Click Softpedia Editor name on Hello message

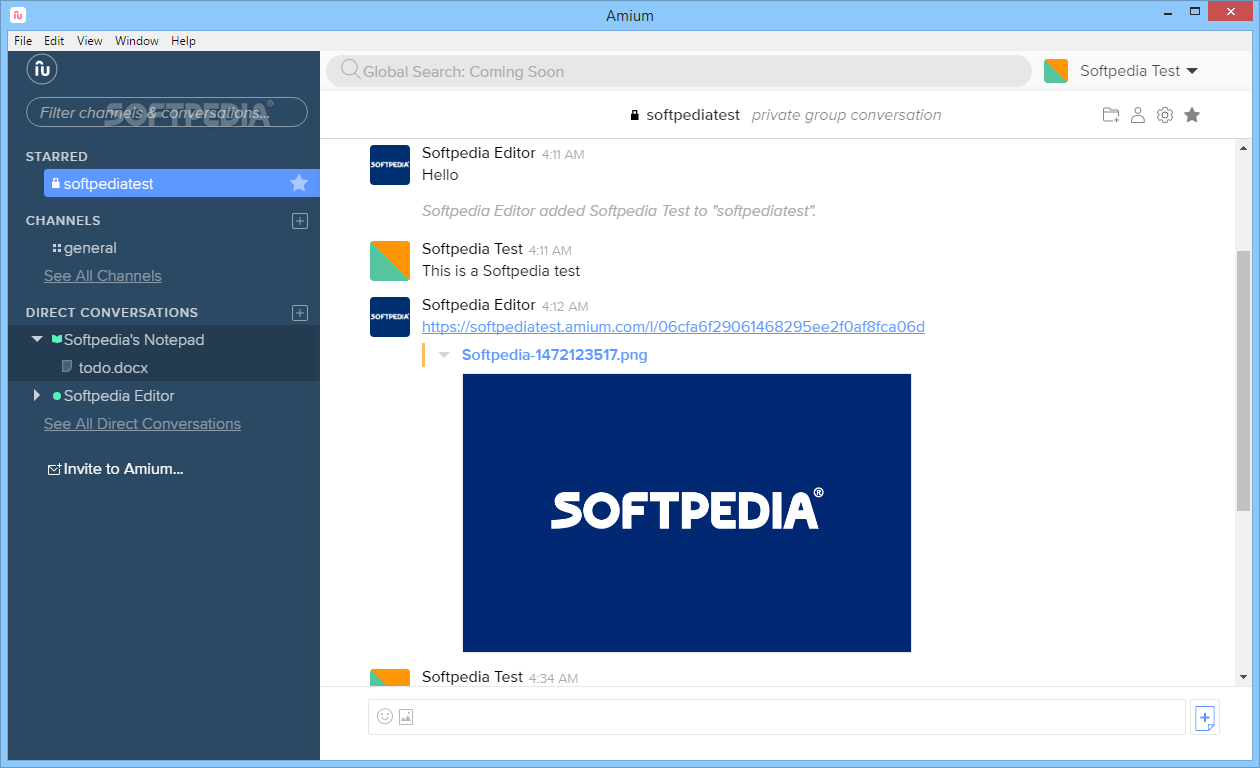pyautogui.click(x=478, y=153)
